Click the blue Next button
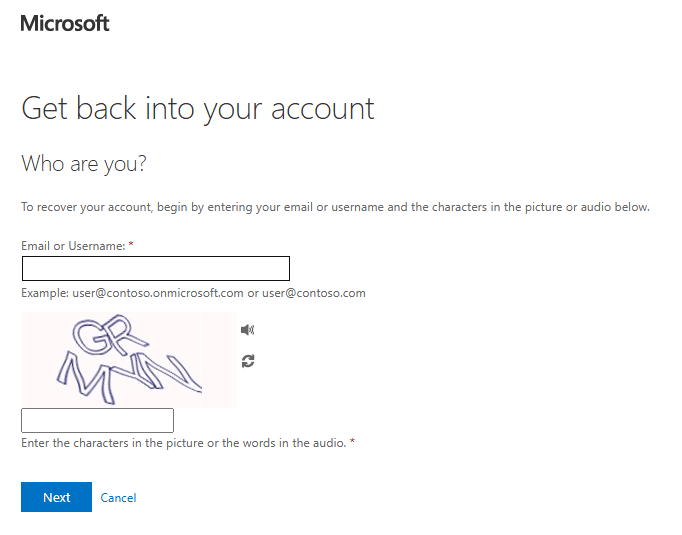The image size is (682, 535). (x=57, y=497)
